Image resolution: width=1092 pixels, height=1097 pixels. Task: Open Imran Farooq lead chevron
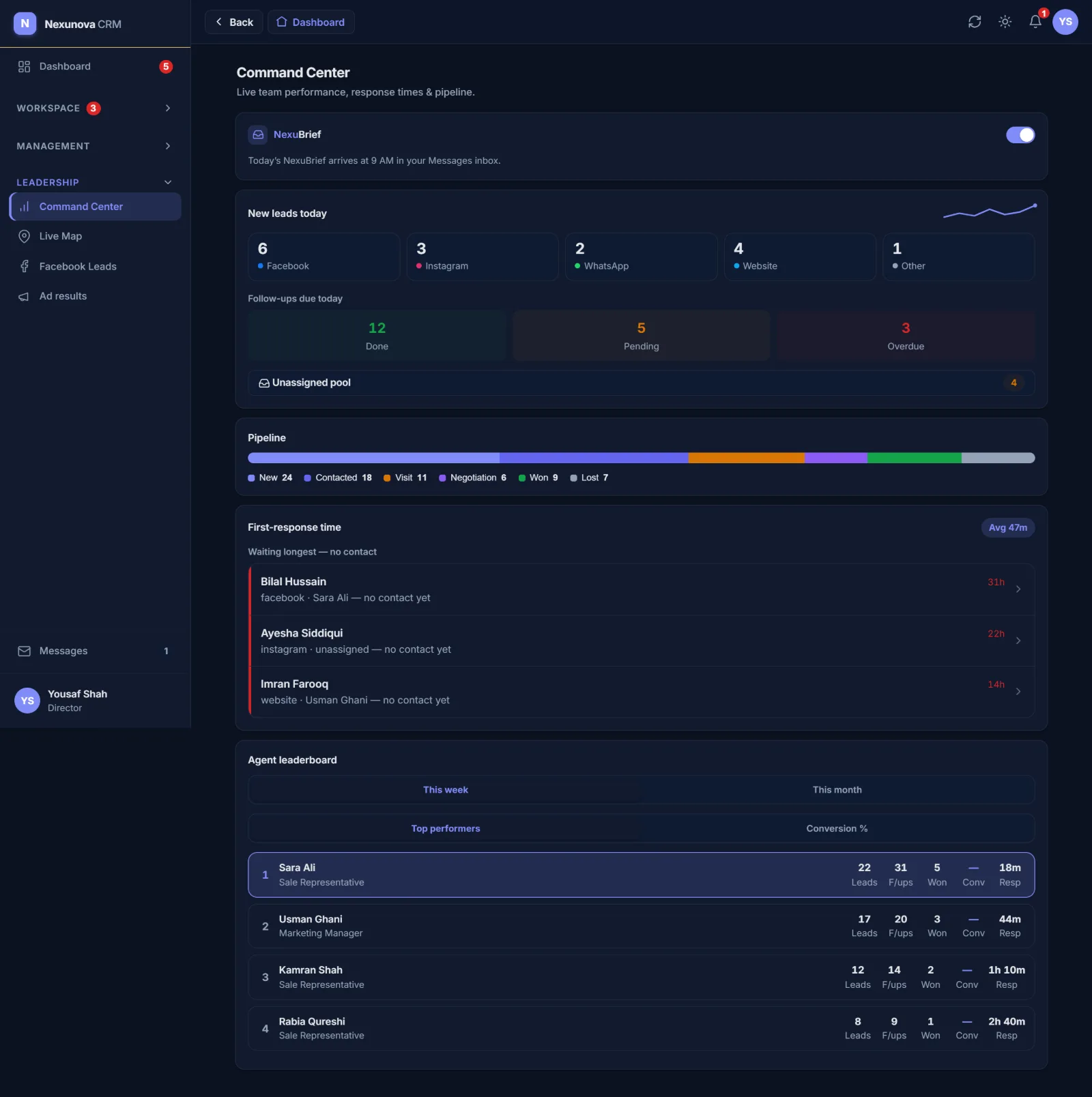[x=1018, y=691]
